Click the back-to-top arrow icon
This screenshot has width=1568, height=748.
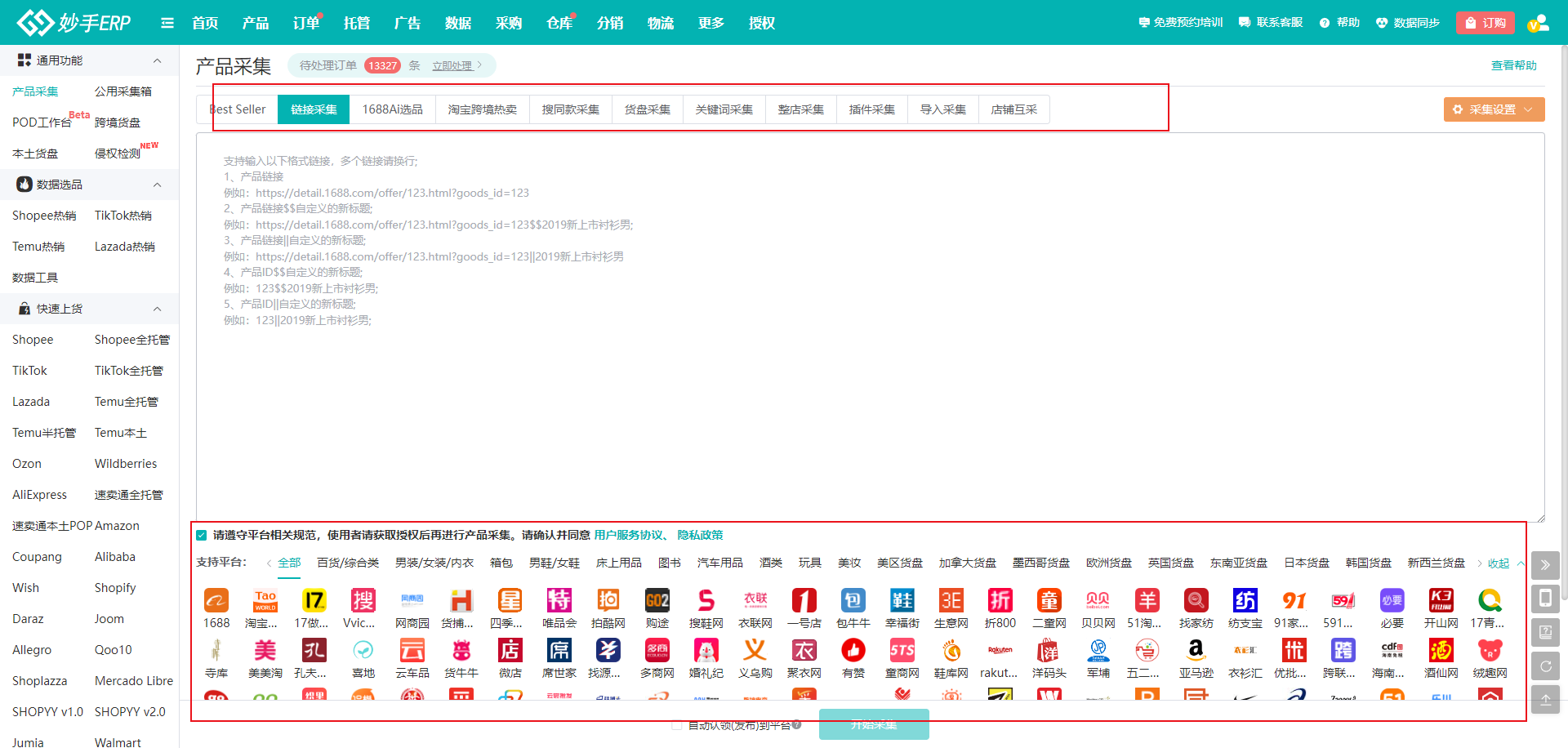click(x=1545, y=700)
